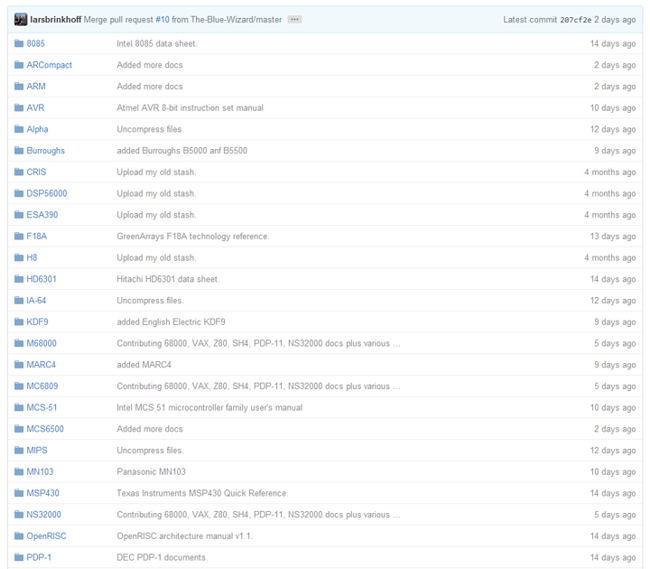Click the folder icon beside ARM
650x569 pixels.
(x=19, y=86)
